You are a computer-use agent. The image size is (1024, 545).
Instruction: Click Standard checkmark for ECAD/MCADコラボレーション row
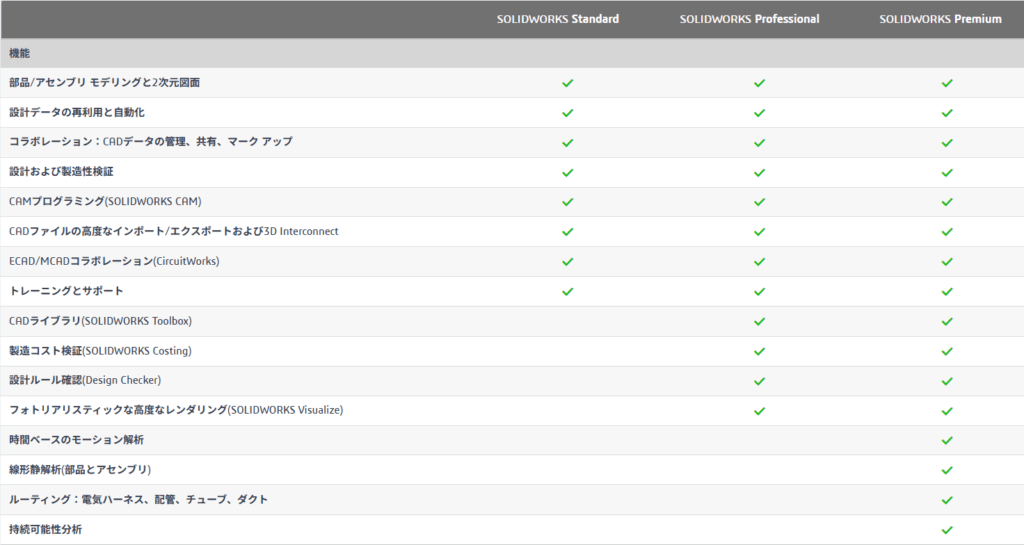567,262
